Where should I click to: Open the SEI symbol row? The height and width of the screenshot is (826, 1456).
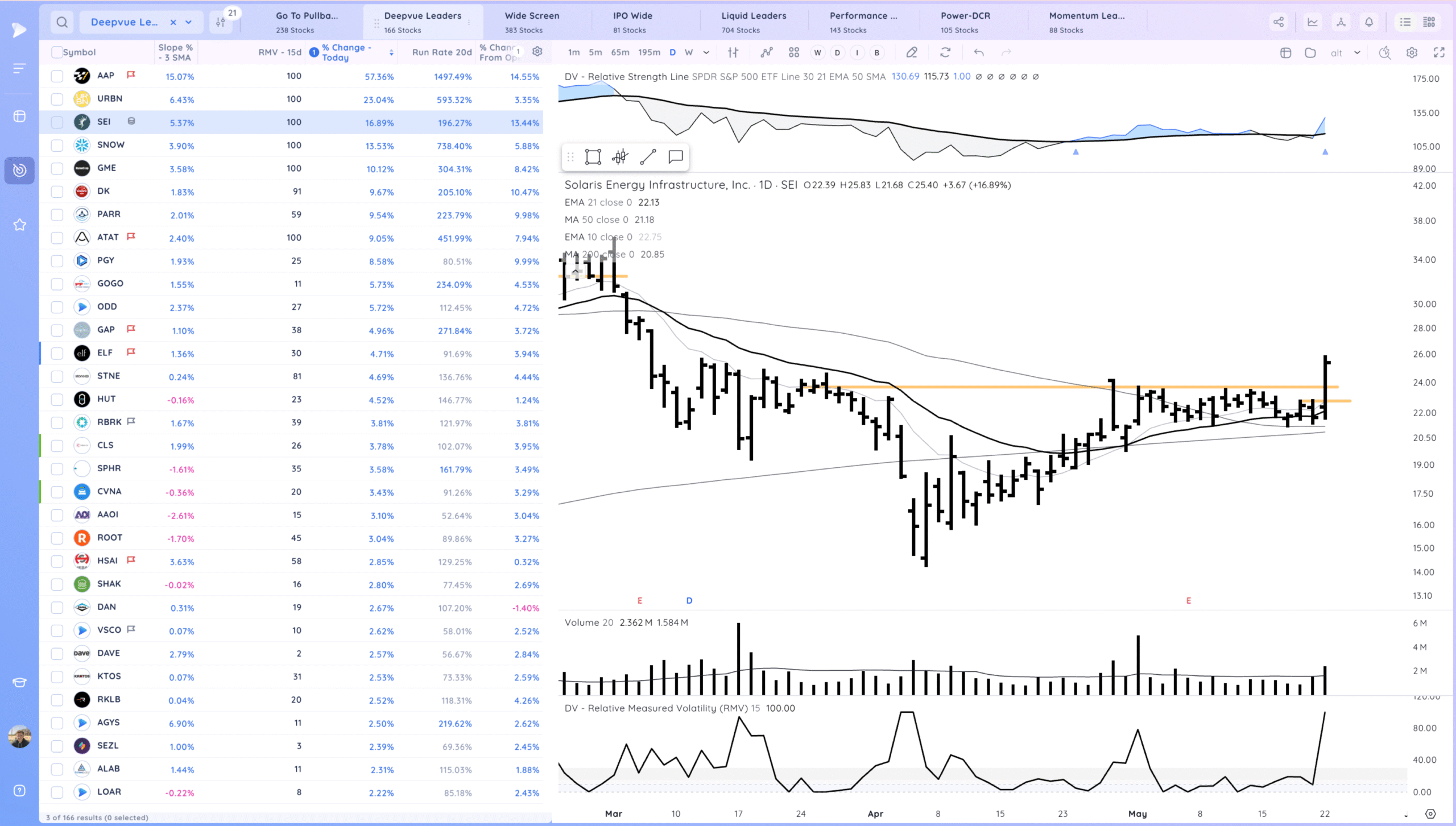click(291, 122)
